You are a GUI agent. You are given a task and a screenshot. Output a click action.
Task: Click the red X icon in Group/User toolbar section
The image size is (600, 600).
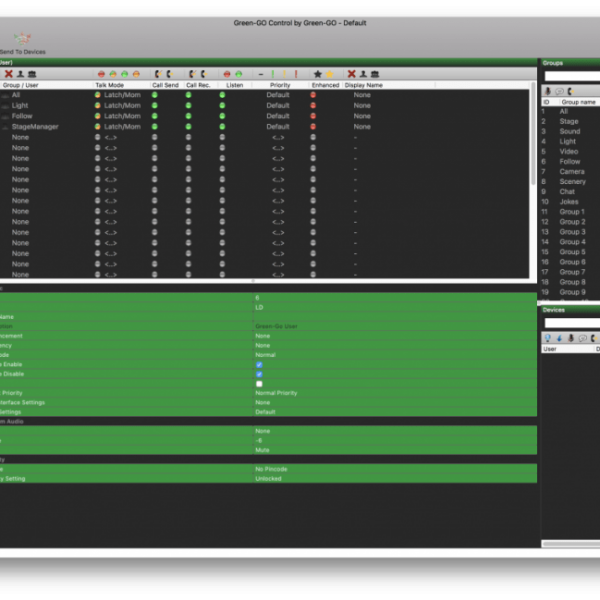click(x=8, y=74)
